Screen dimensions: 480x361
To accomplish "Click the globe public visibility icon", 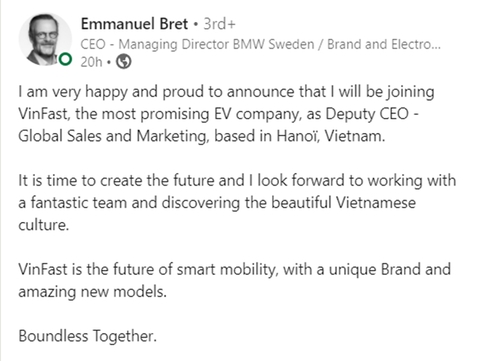I will [124, 62].
